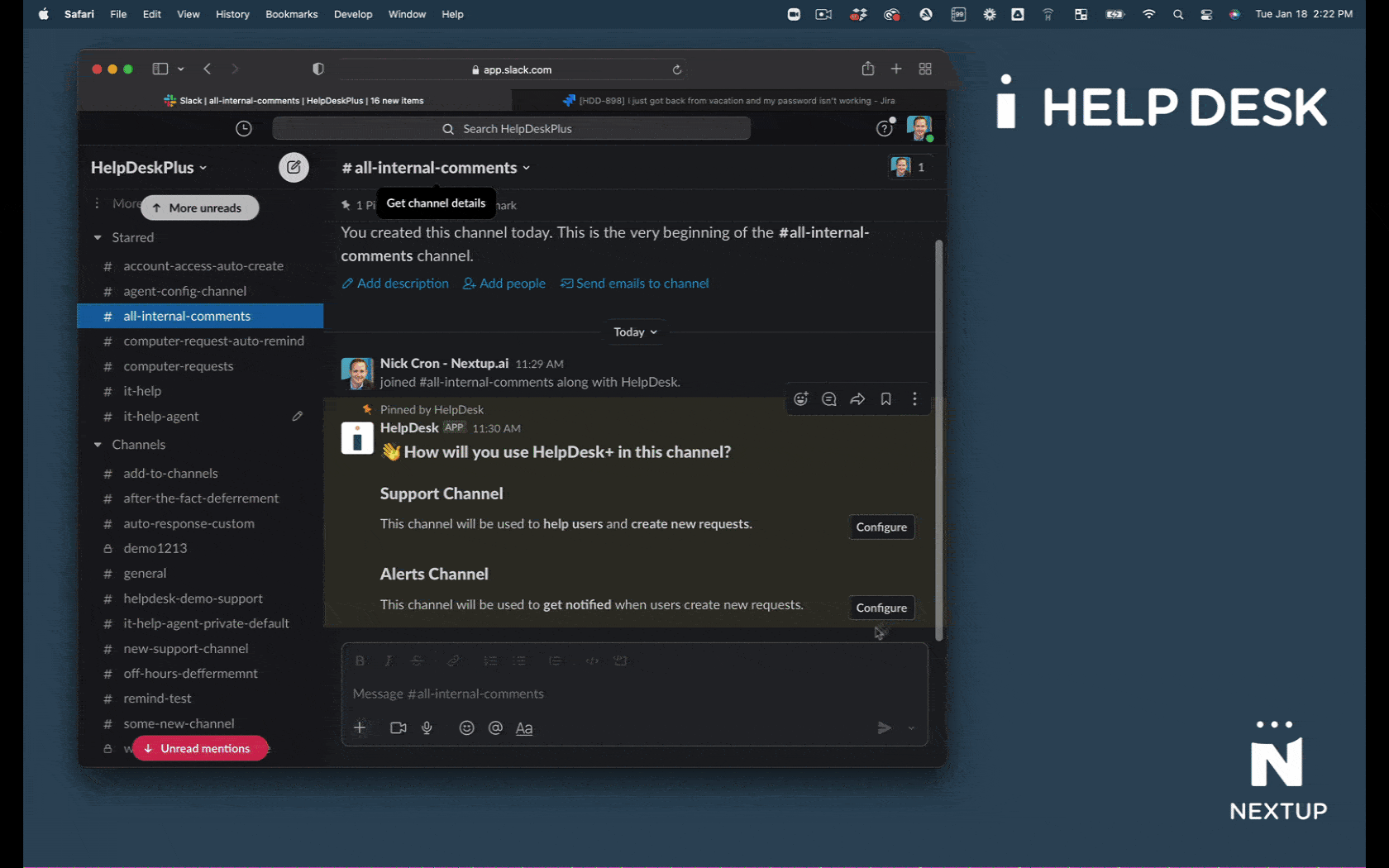Select the Slack all-internal-comments browser tab
The height and width of the screenshot is (868, 1389).
point(294,101)
